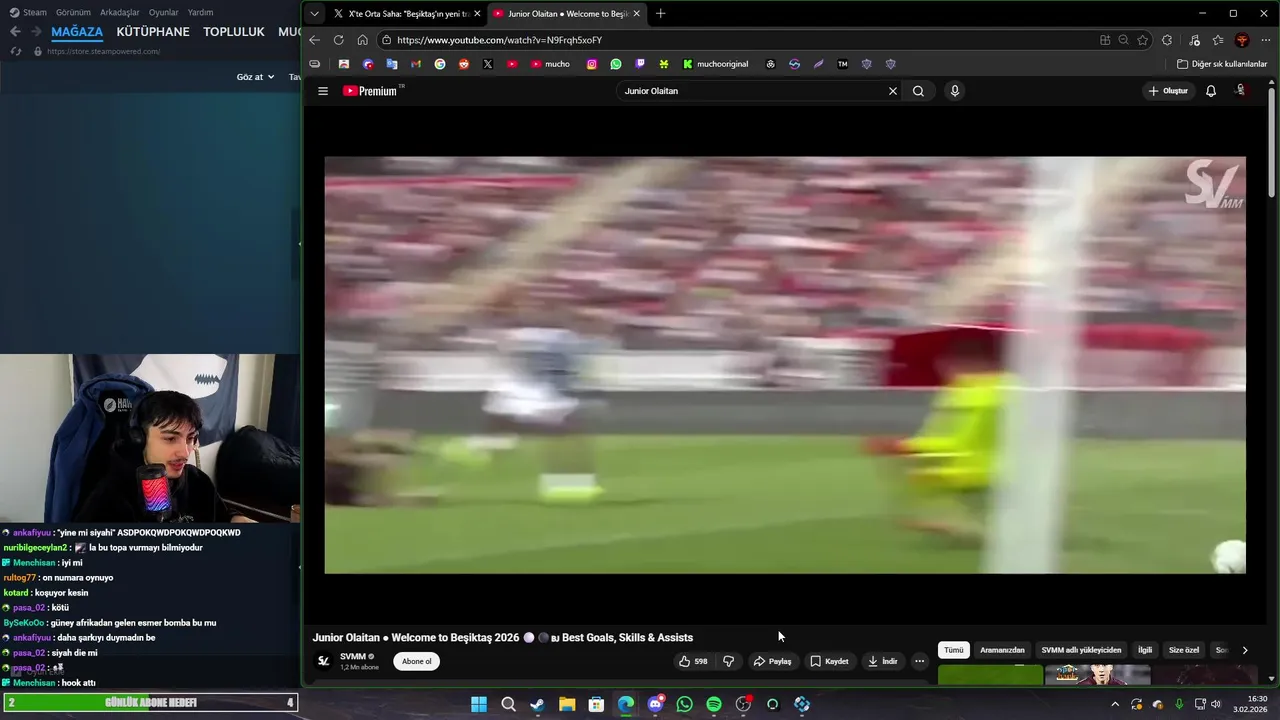The height and width of the screenshot is (720, 1280).
Task: Open Discord from the Windows taskbar
Action: coord(655,704)
